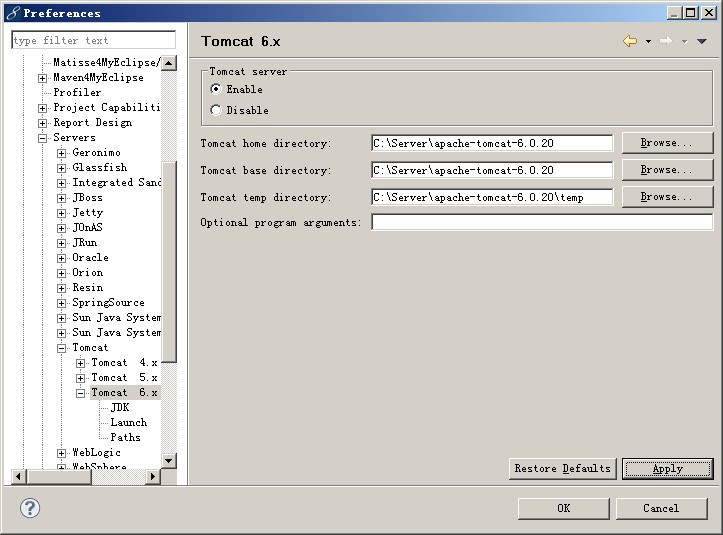The height and width of the screenshot is (535, 723).
Task: Confirm with the OK button
Action: point(563,508)
